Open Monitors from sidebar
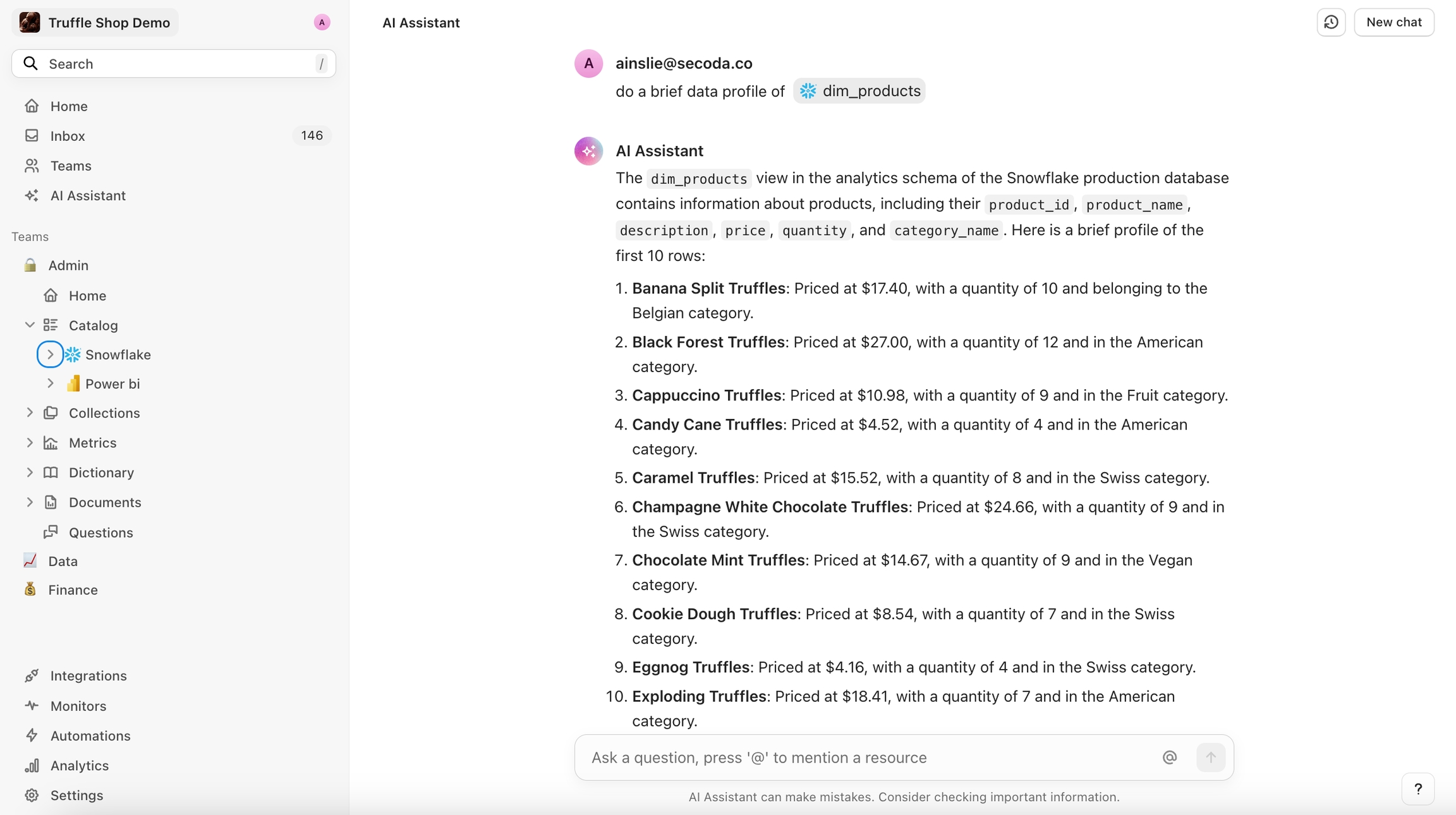The width and height of the screenshot is (1456, 815). [x=78, y=706]
